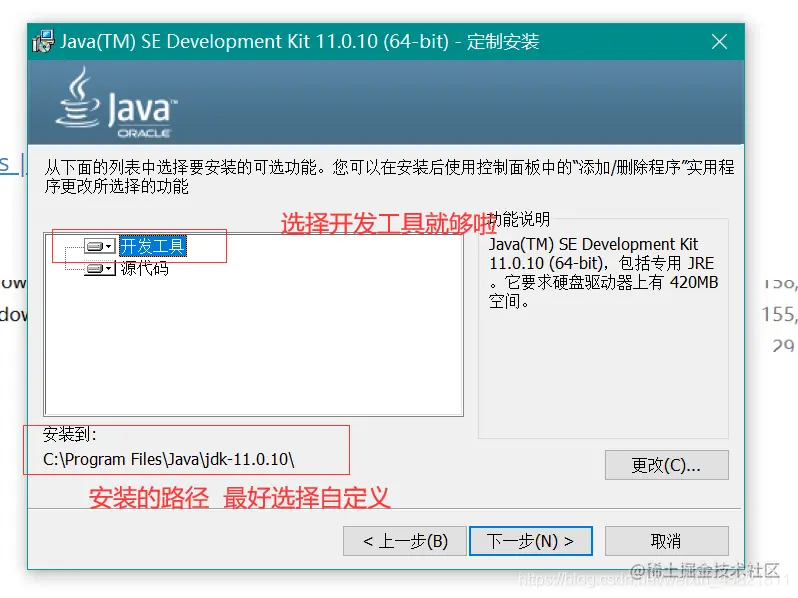Close the Java SE Development Kit installer
This screenshot has width=798, height=598.
(x=719, y=41)
